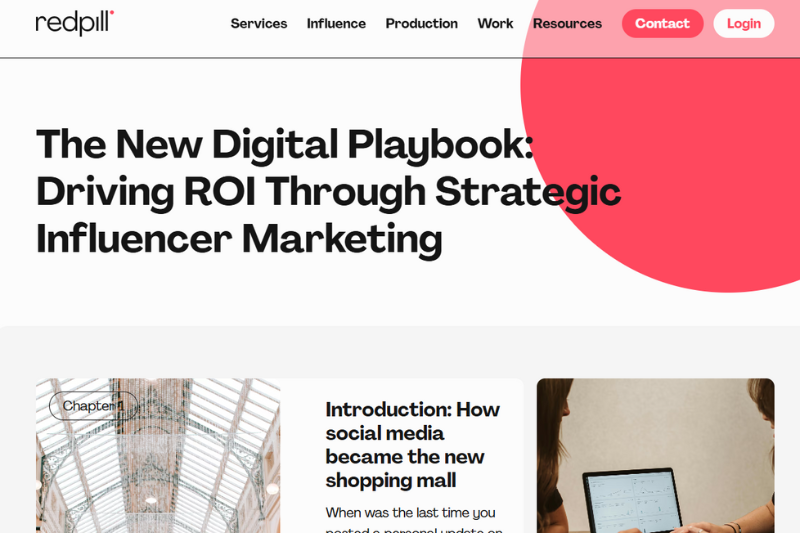Image resolution: width=800 pixels, height=533 pixels.
Task: Open the Work nav link
Action: pos(495,23)
